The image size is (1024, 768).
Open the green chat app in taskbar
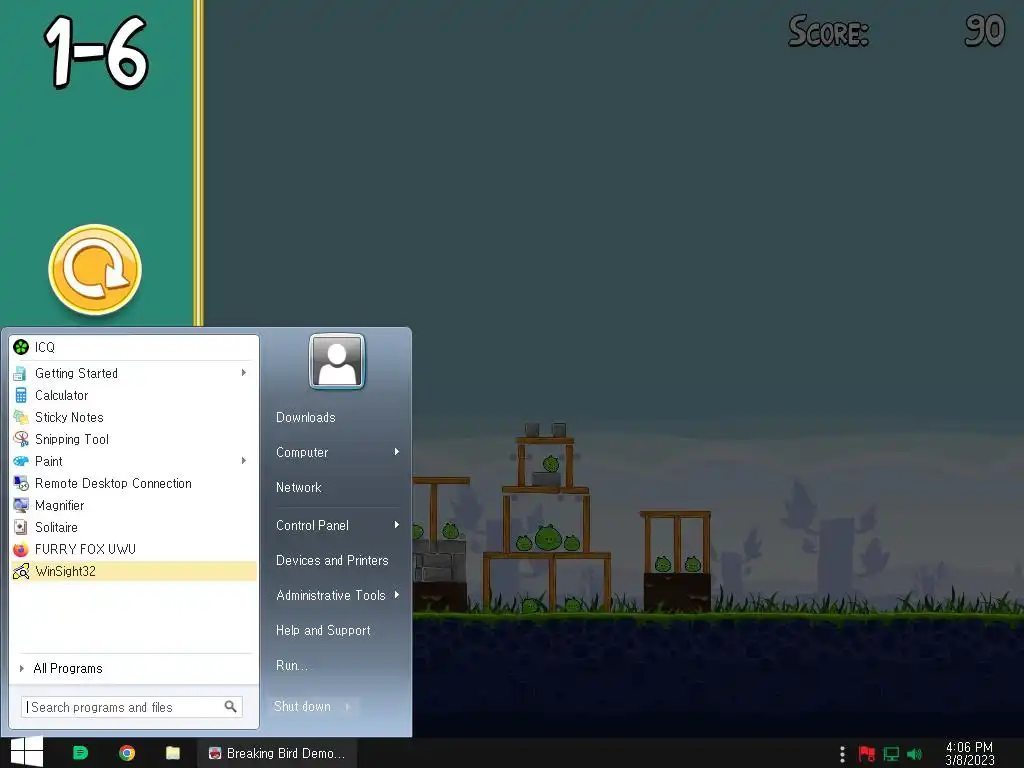point(80,753)
